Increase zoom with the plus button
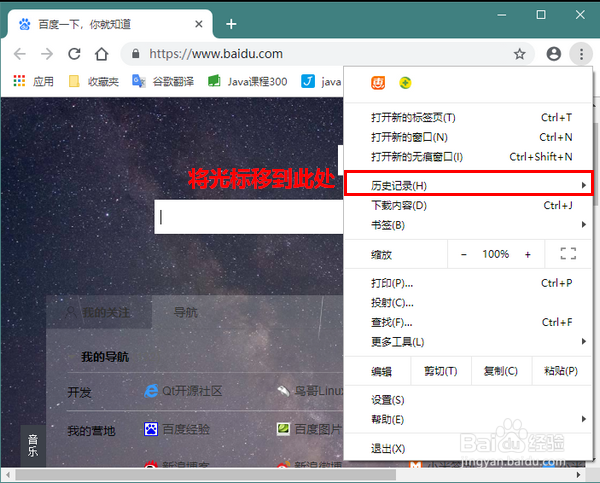 pos(528,254)
